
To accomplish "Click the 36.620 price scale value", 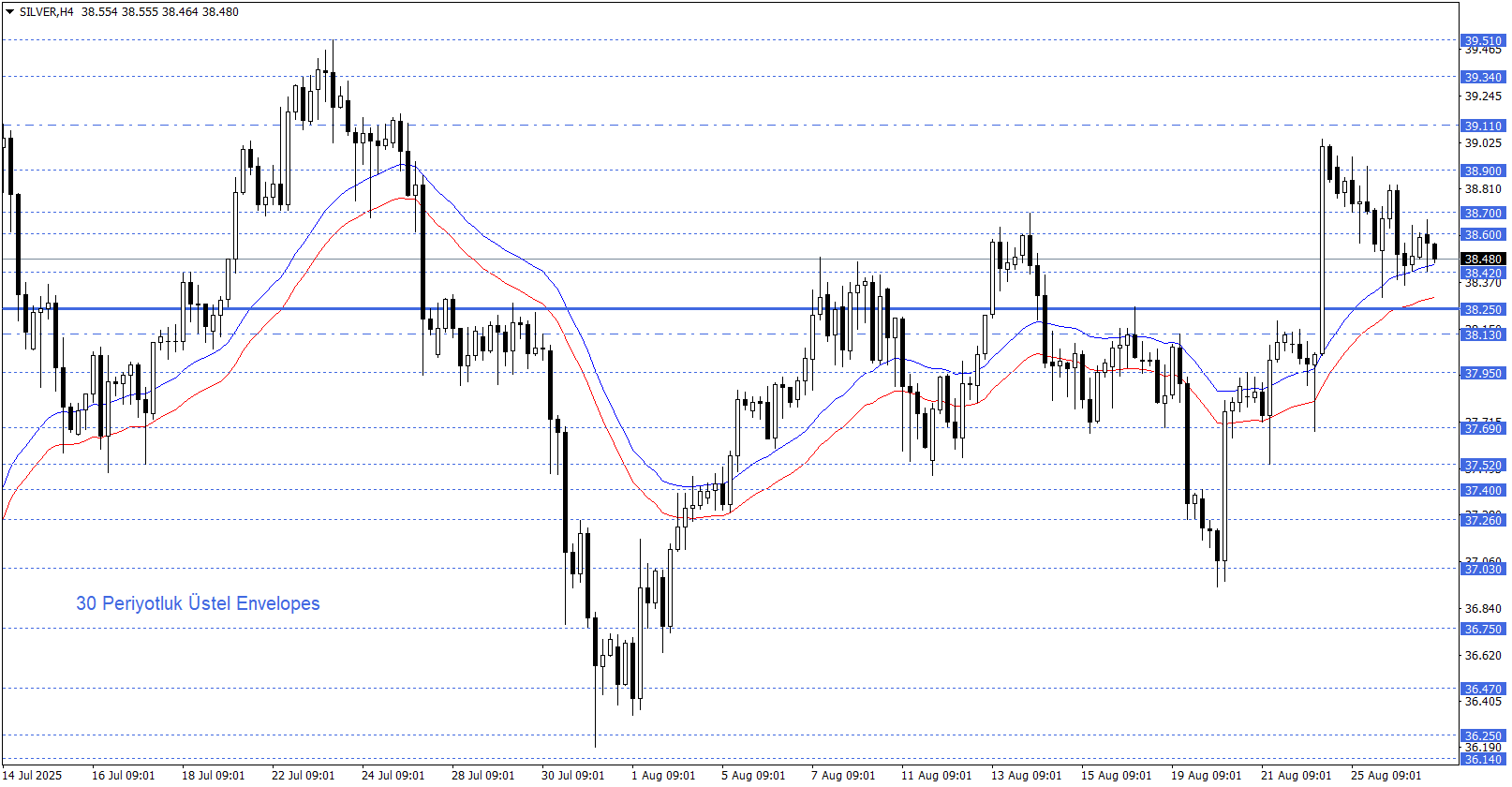I will coord(1483,656).
